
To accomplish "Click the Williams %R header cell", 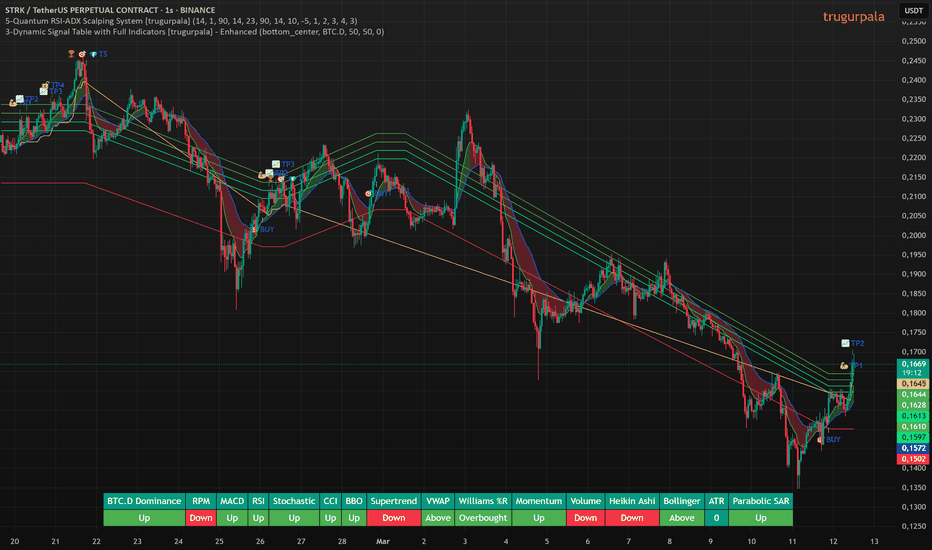I will 483,501.
